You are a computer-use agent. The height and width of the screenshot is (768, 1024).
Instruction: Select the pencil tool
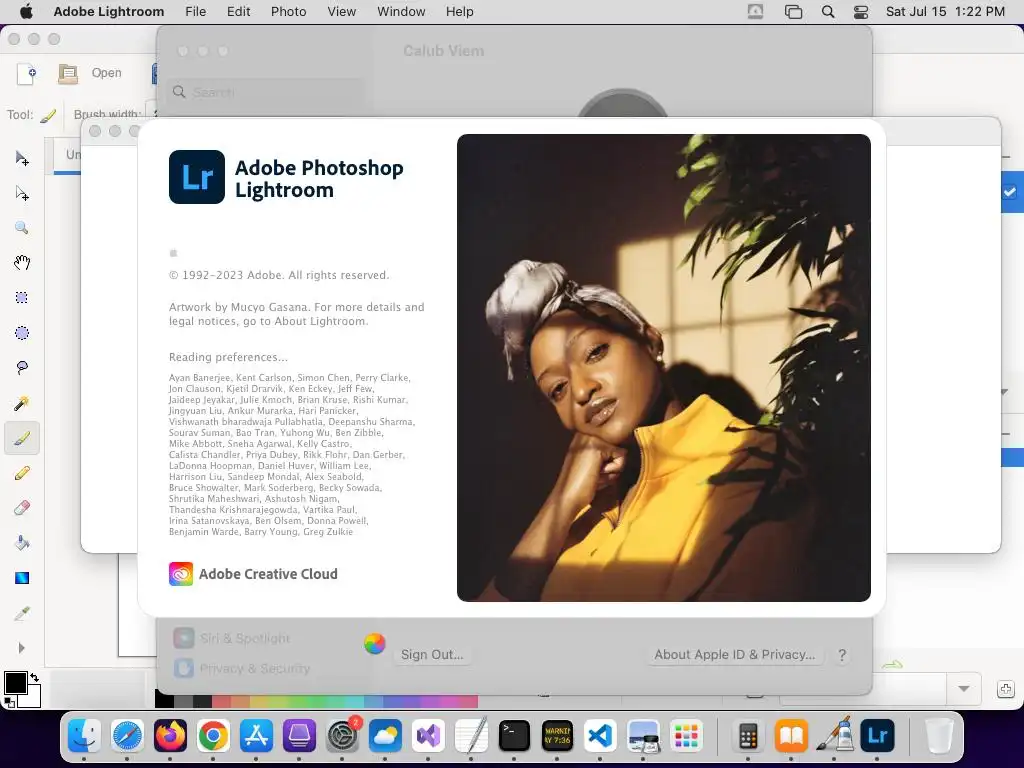pos(22,473)
